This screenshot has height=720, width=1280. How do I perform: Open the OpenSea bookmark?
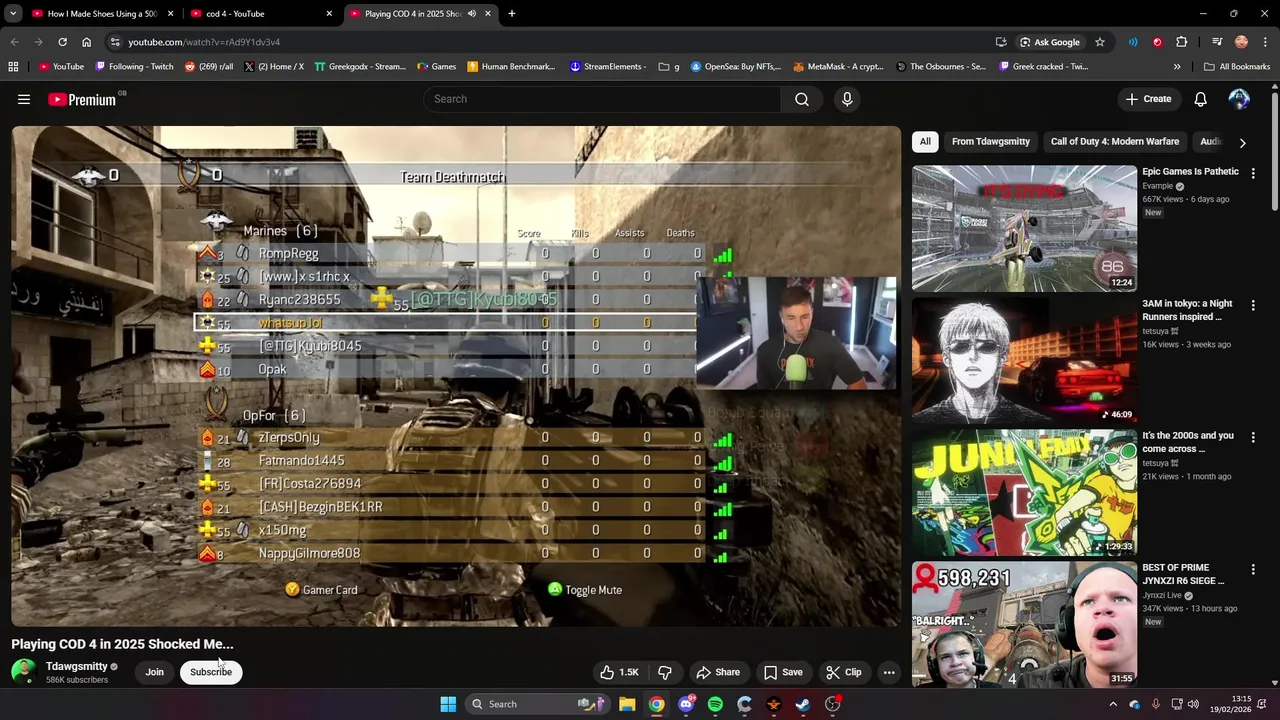(x=735, y=67)
